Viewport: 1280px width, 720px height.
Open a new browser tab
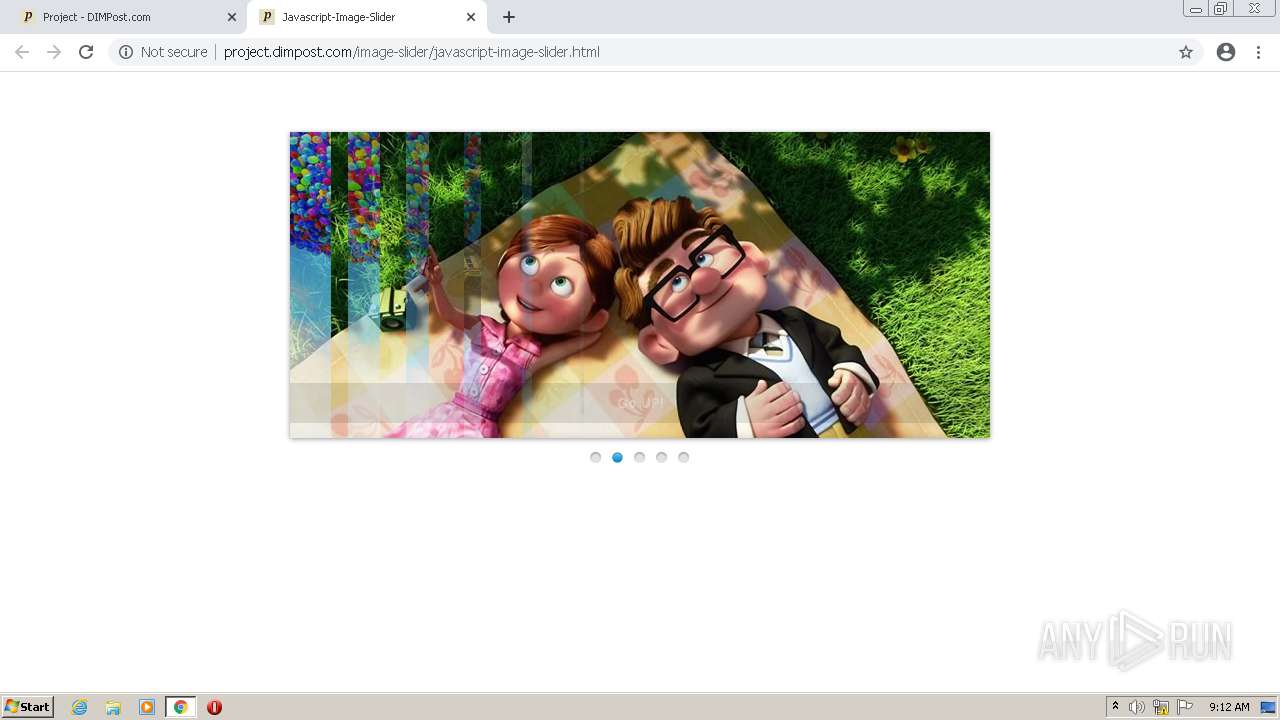509,17
